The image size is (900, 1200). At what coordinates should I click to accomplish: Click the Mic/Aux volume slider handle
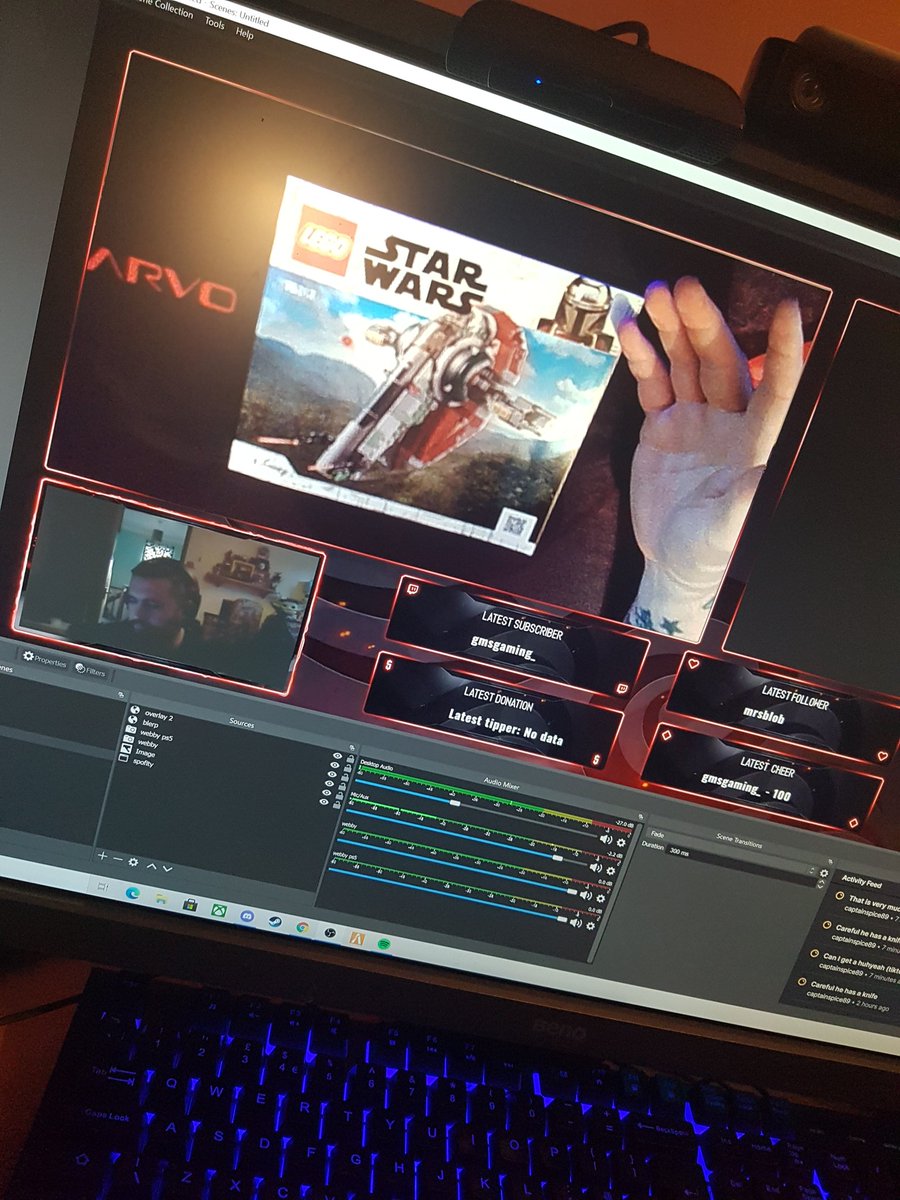(557, 858)
